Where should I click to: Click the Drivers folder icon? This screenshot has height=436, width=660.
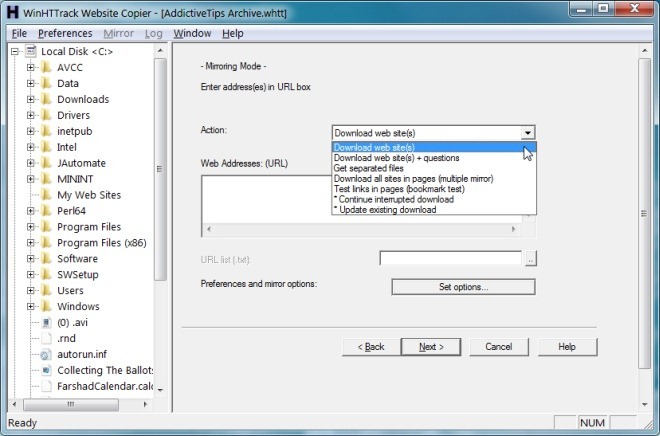click(46, 115)
